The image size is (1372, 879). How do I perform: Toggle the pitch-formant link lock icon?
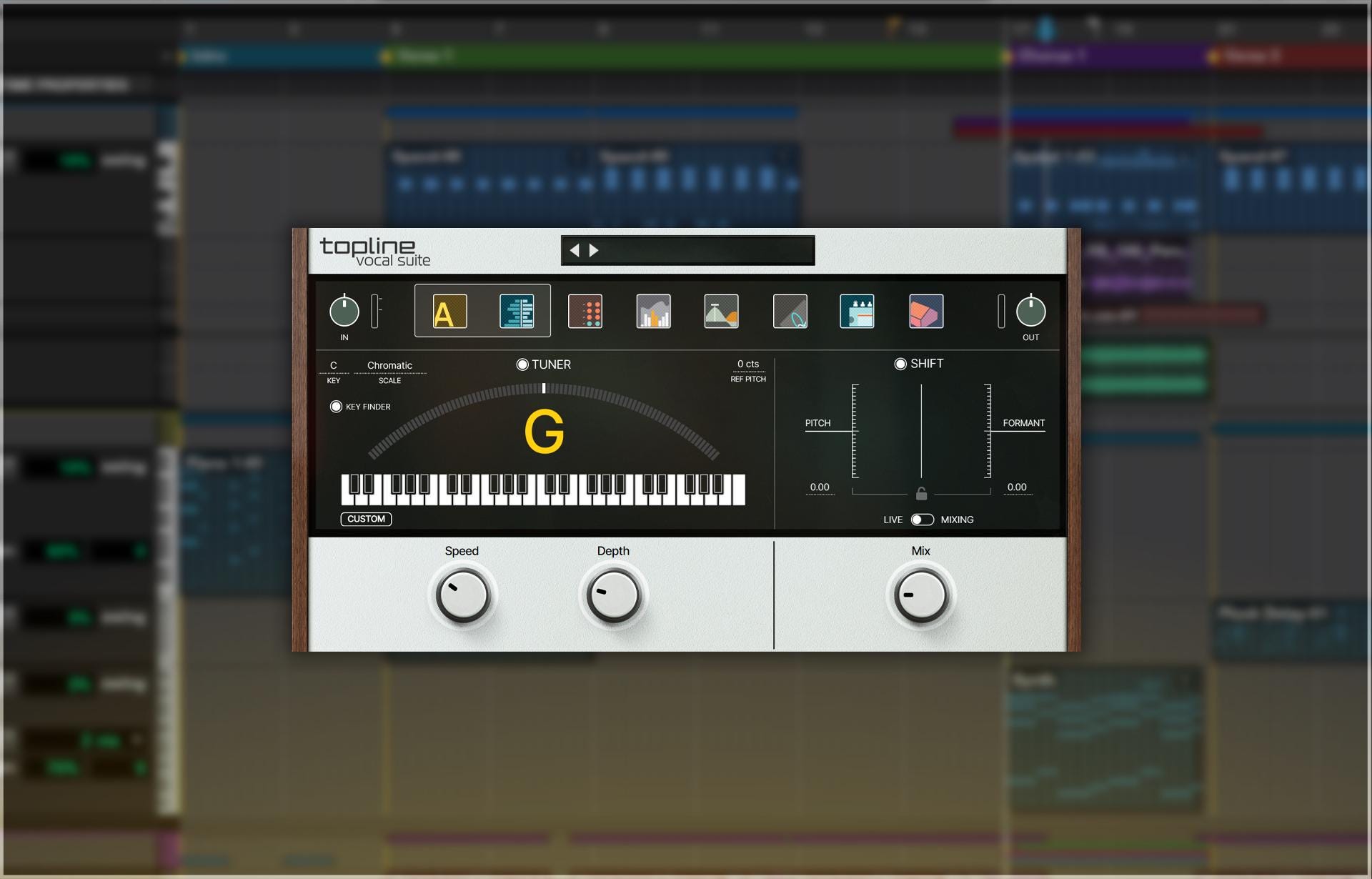[922, 493]
